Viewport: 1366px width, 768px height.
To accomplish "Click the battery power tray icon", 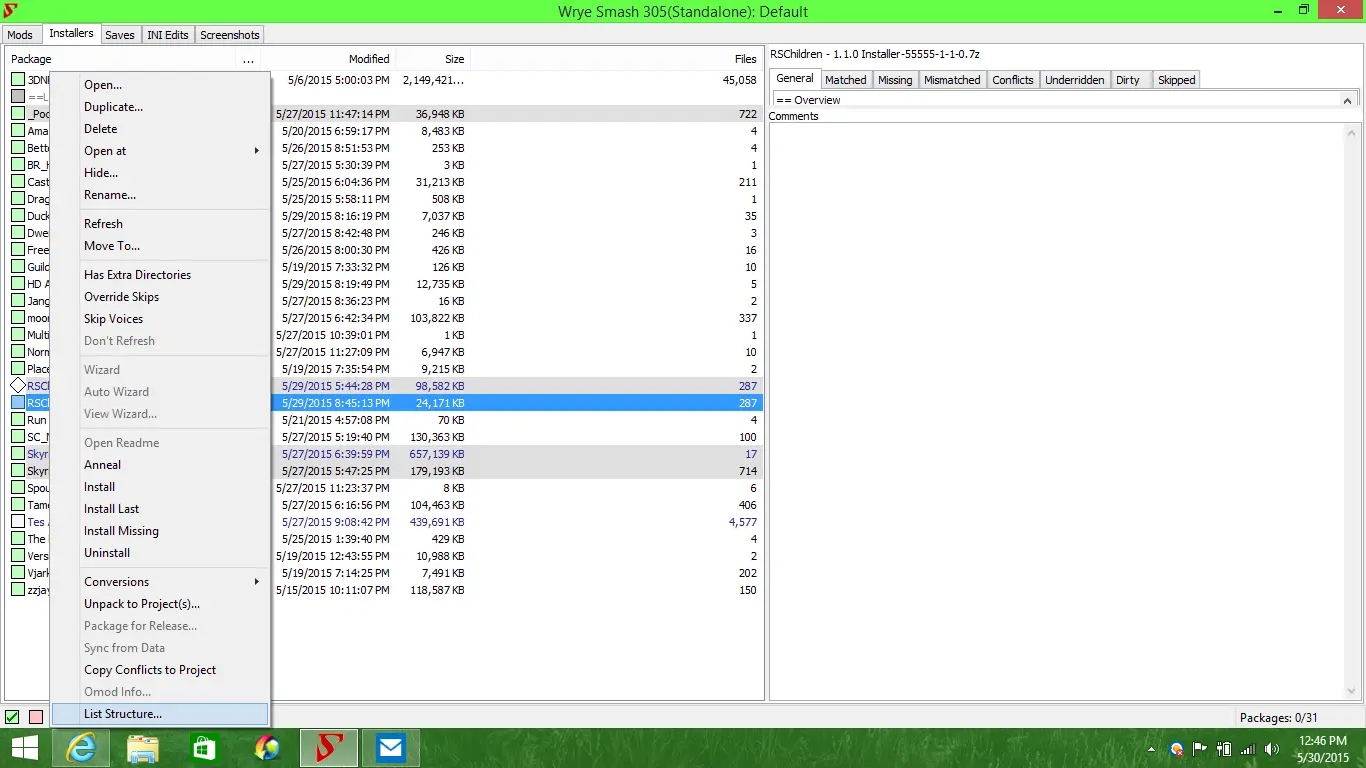I will pos(1225,748).
